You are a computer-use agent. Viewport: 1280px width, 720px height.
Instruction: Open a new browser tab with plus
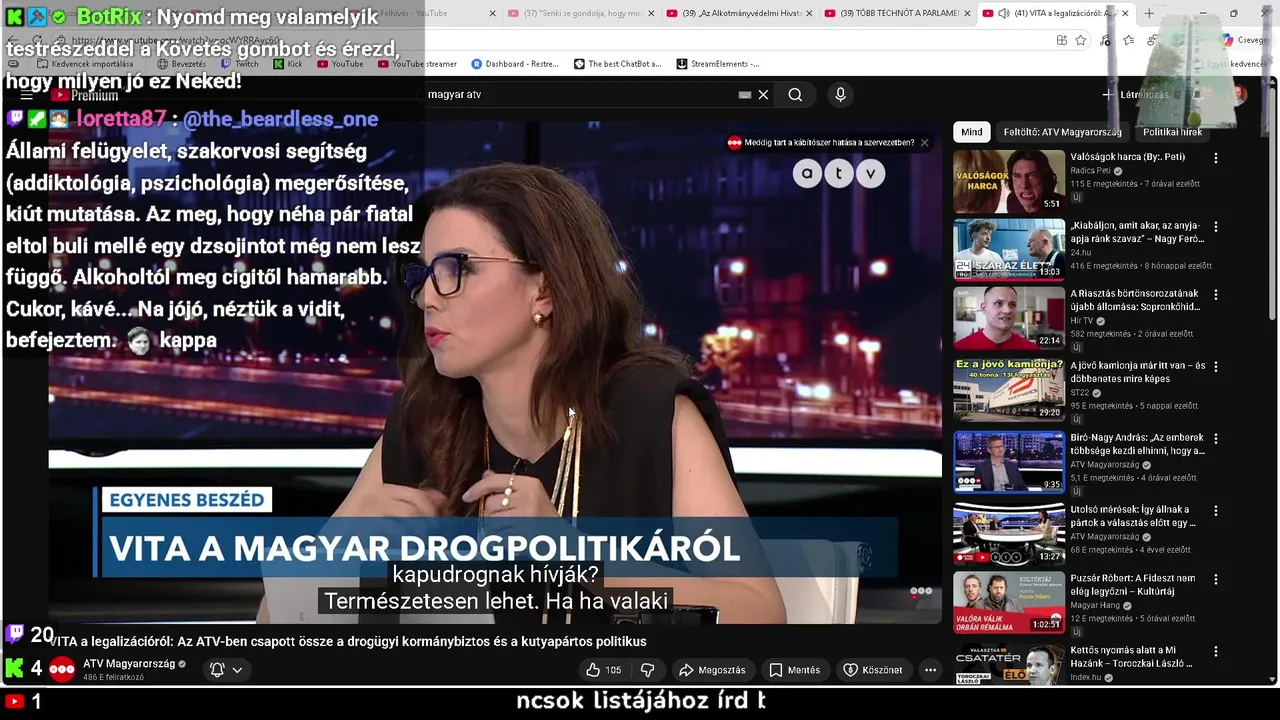(1149, 13)
